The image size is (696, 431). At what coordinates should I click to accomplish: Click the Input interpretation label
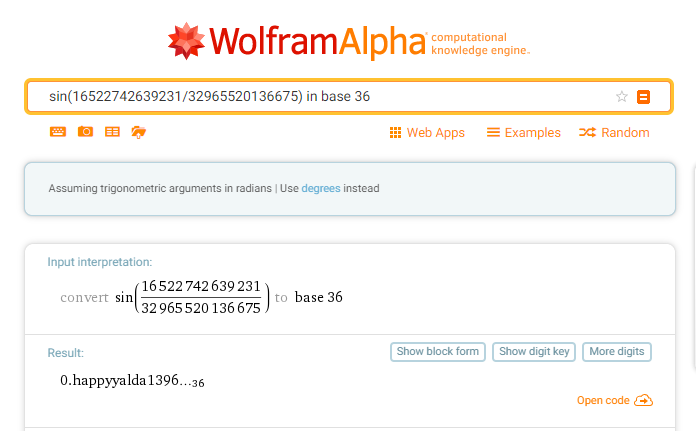pos(99,262)
